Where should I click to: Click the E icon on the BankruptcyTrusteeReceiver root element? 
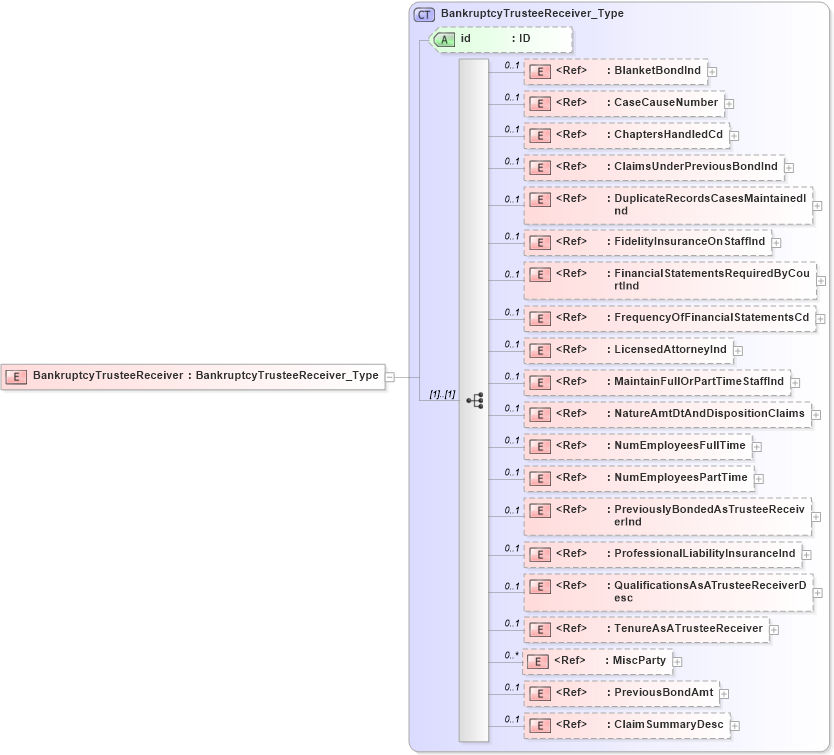click(x=16, y=377)
